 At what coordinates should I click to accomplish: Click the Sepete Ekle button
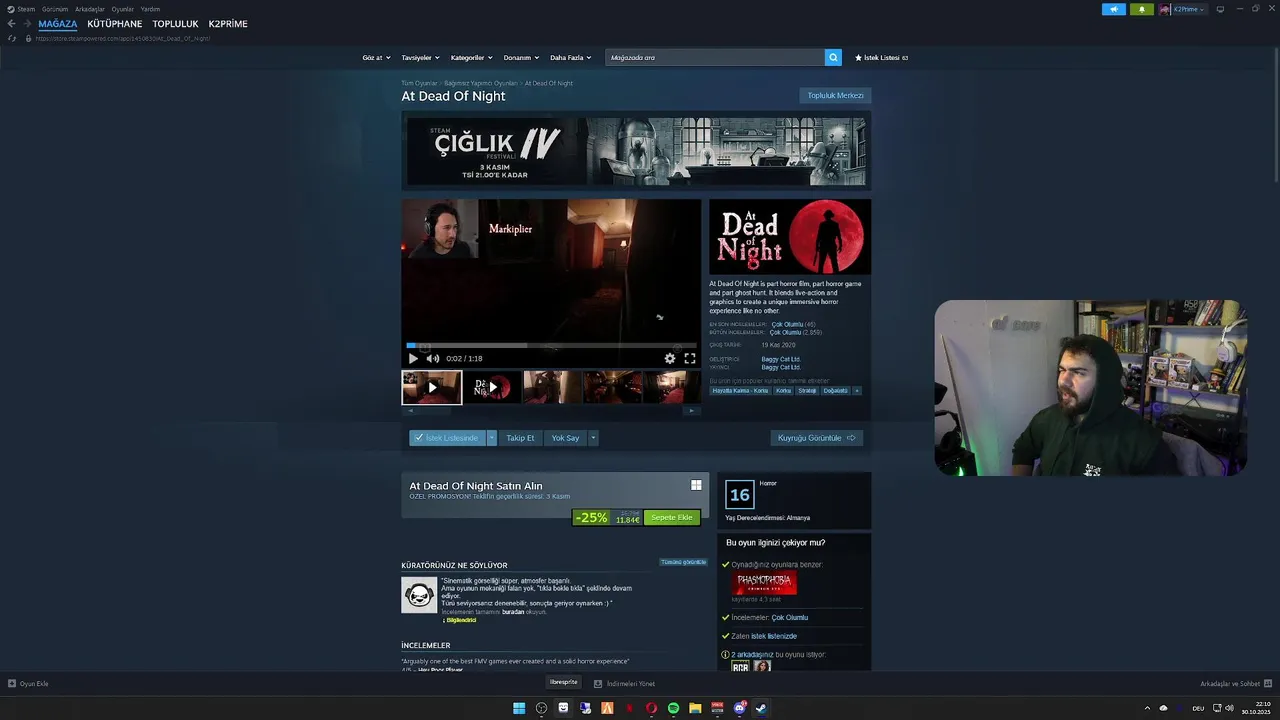pos(672,517)
